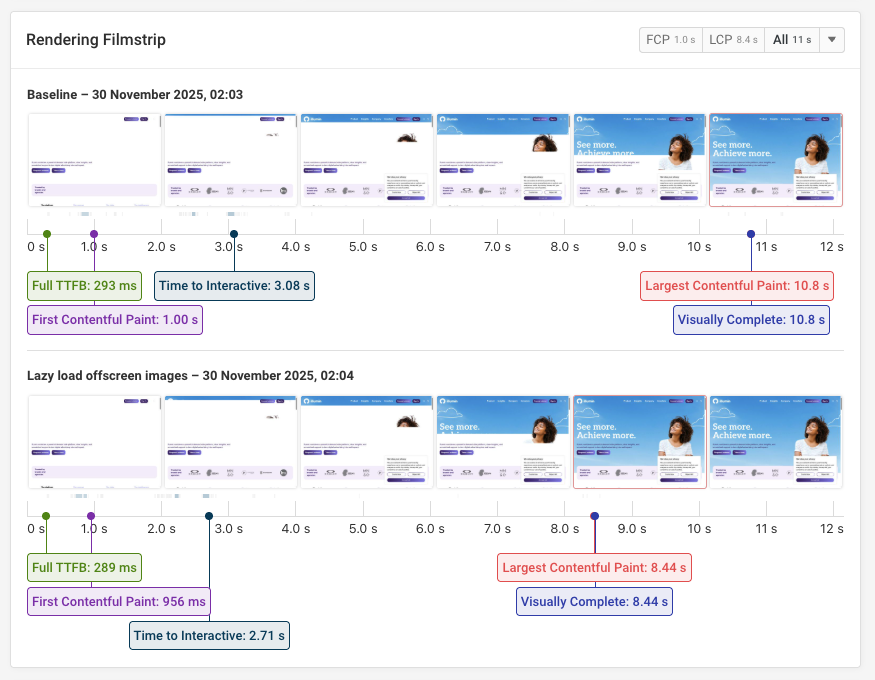
Task: Click the purple FCP marker on lazy-load timeline
Action: (x=92, y=515)
